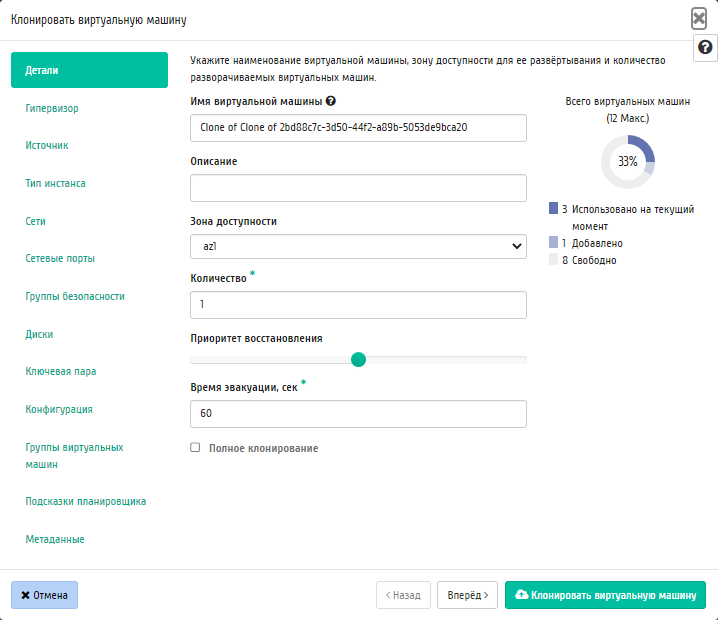Click Клонировать виртуальную машину button

coord(605,595)
